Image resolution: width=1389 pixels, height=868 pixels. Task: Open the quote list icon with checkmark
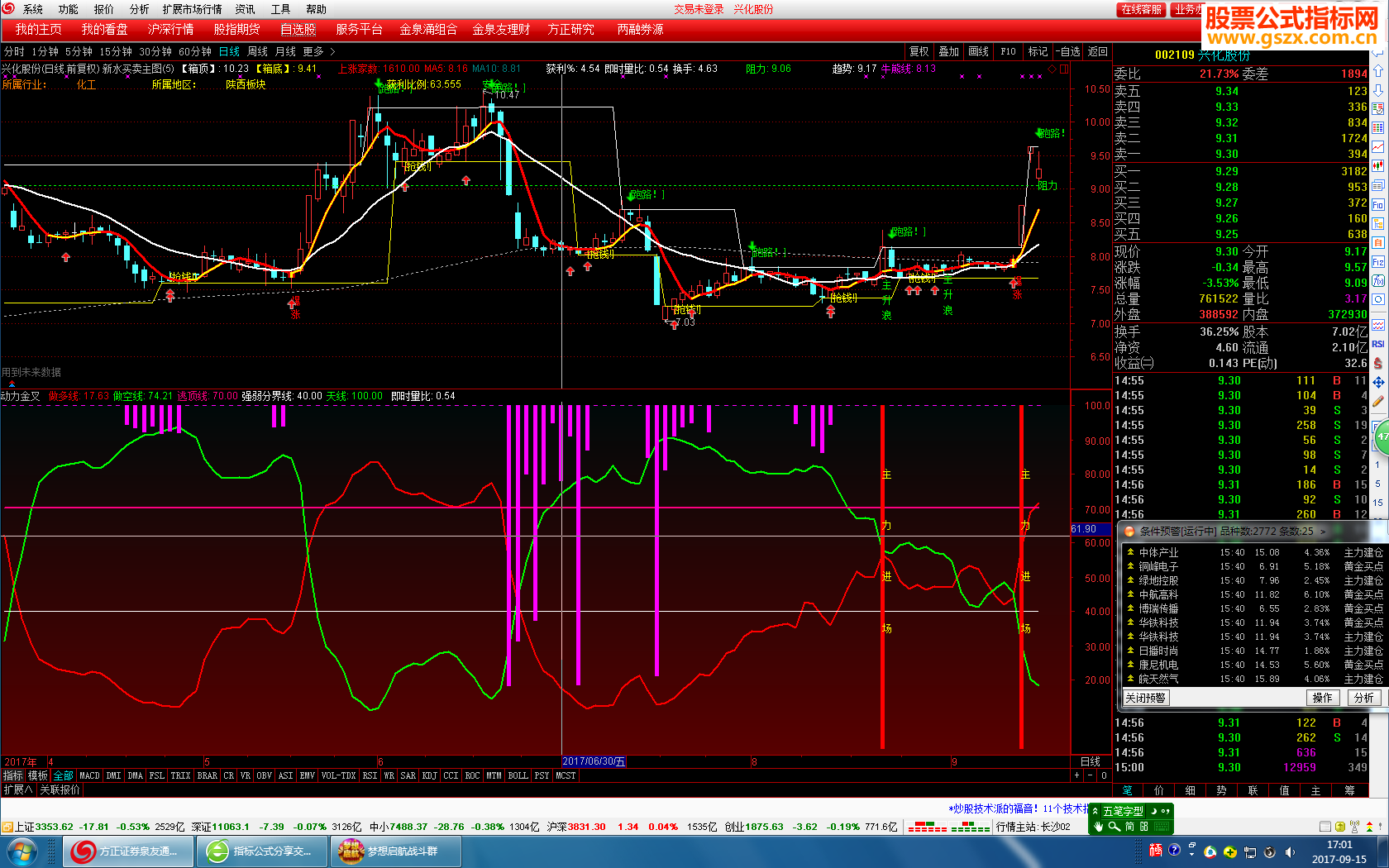1378,108
